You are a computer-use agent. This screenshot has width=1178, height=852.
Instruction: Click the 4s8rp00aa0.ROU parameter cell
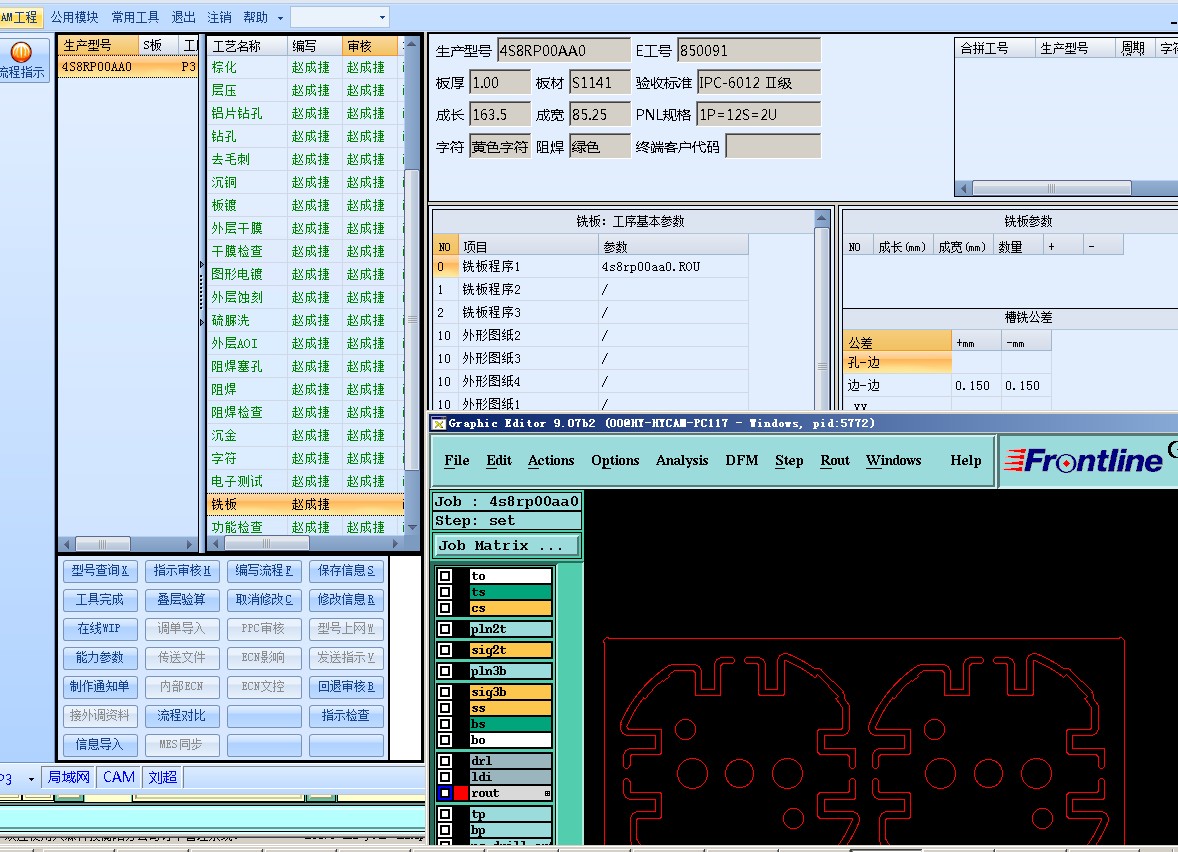(x=673, y=267)
